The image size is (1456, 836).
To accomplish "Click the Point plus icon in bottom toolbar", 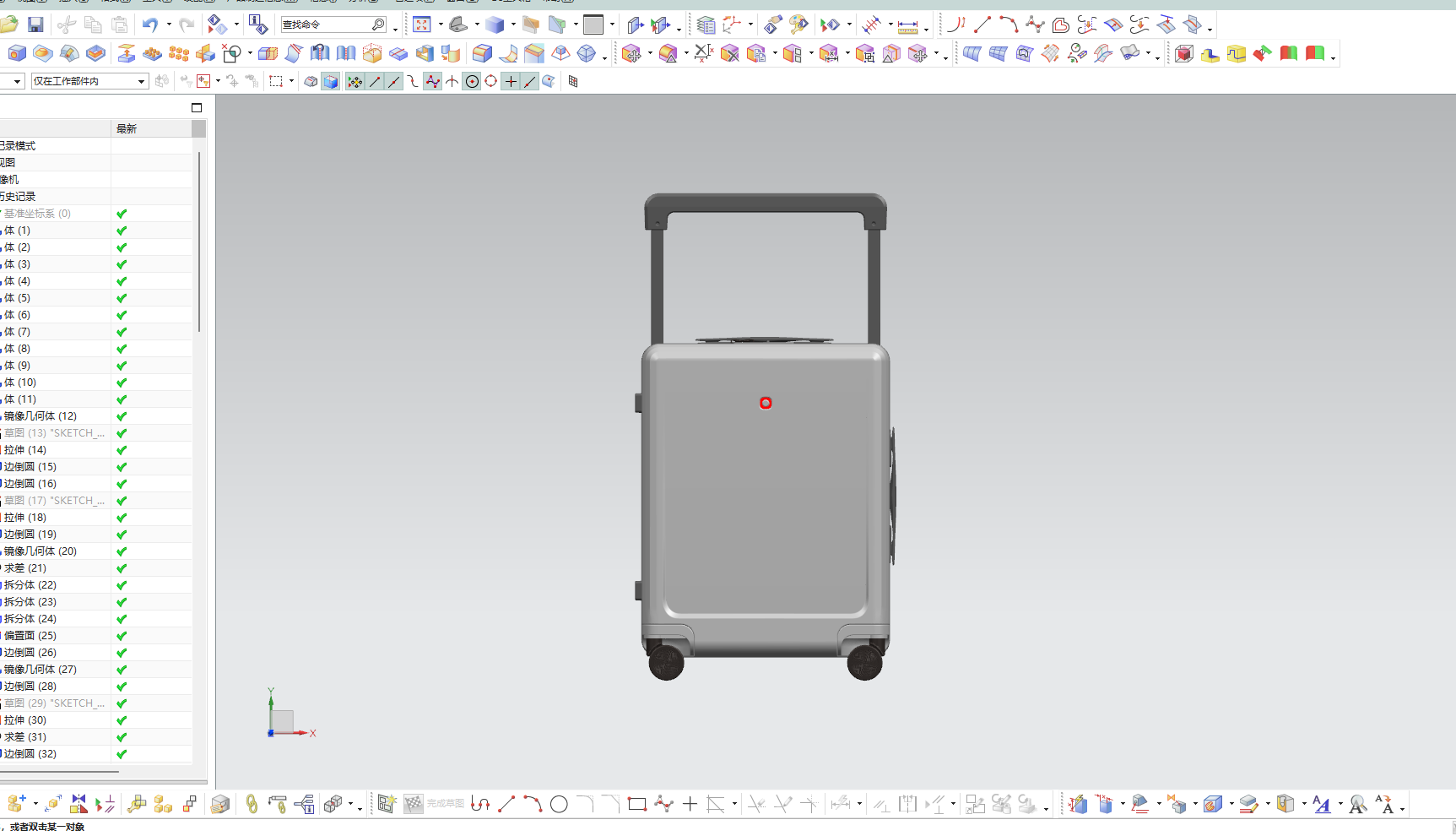I will click(690, 805).
